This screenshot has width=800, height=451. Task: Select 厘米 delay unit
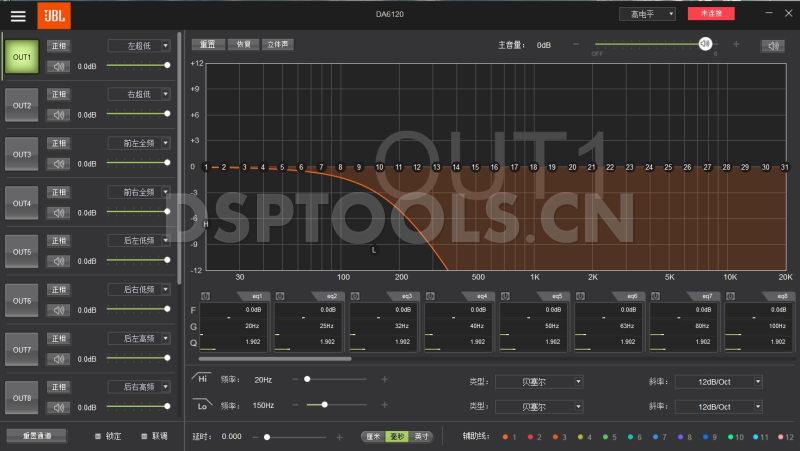pyautogui.click(x=373, y=437)
